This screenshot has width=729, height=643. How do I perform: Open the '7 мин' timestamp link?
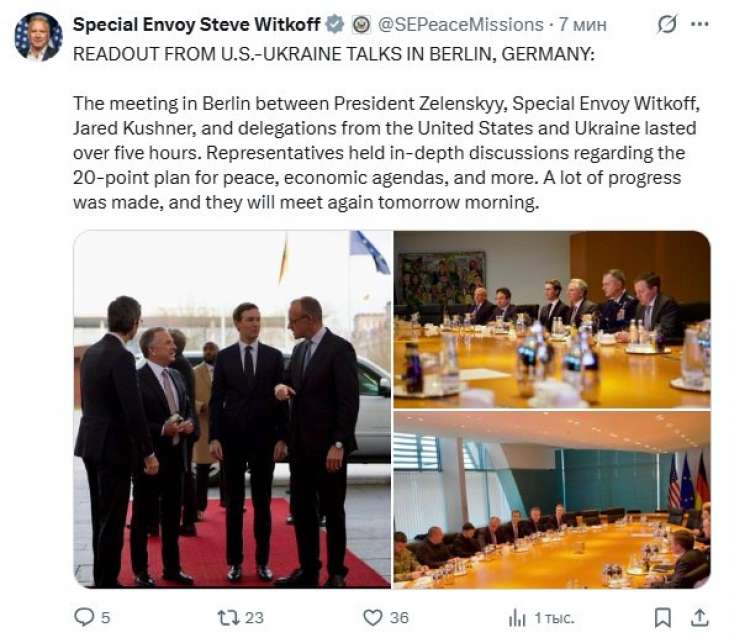pyautogui.click(x=574, y=24)
